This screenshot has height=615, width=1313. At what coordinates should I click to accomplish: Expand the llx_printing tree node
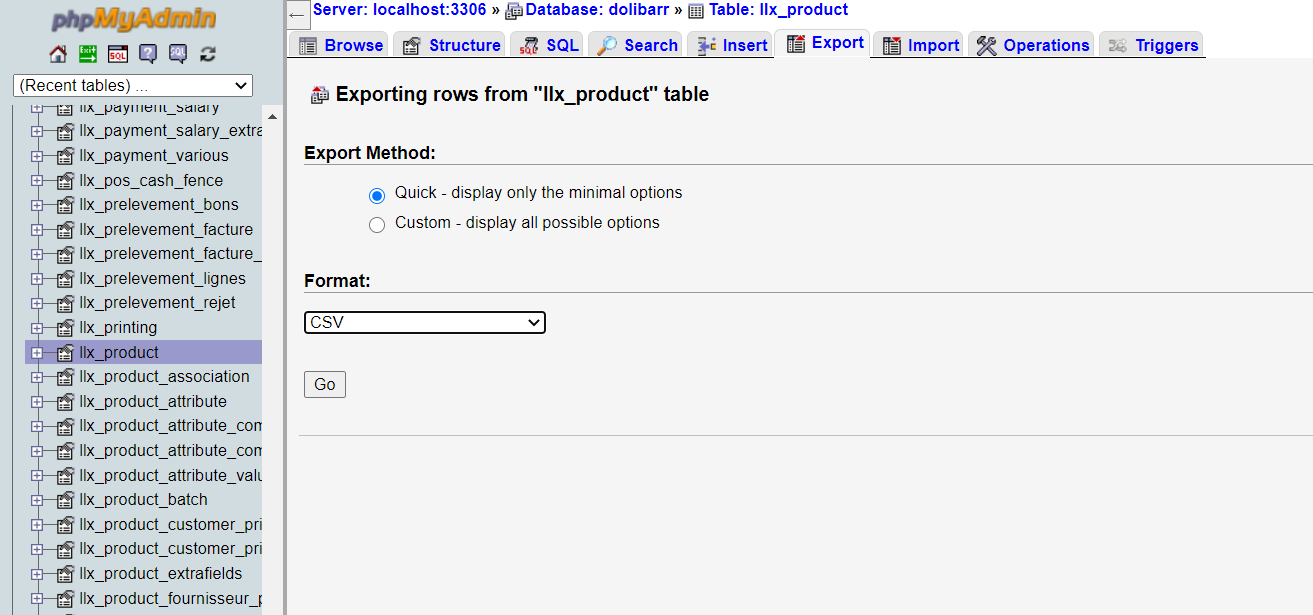37,328
